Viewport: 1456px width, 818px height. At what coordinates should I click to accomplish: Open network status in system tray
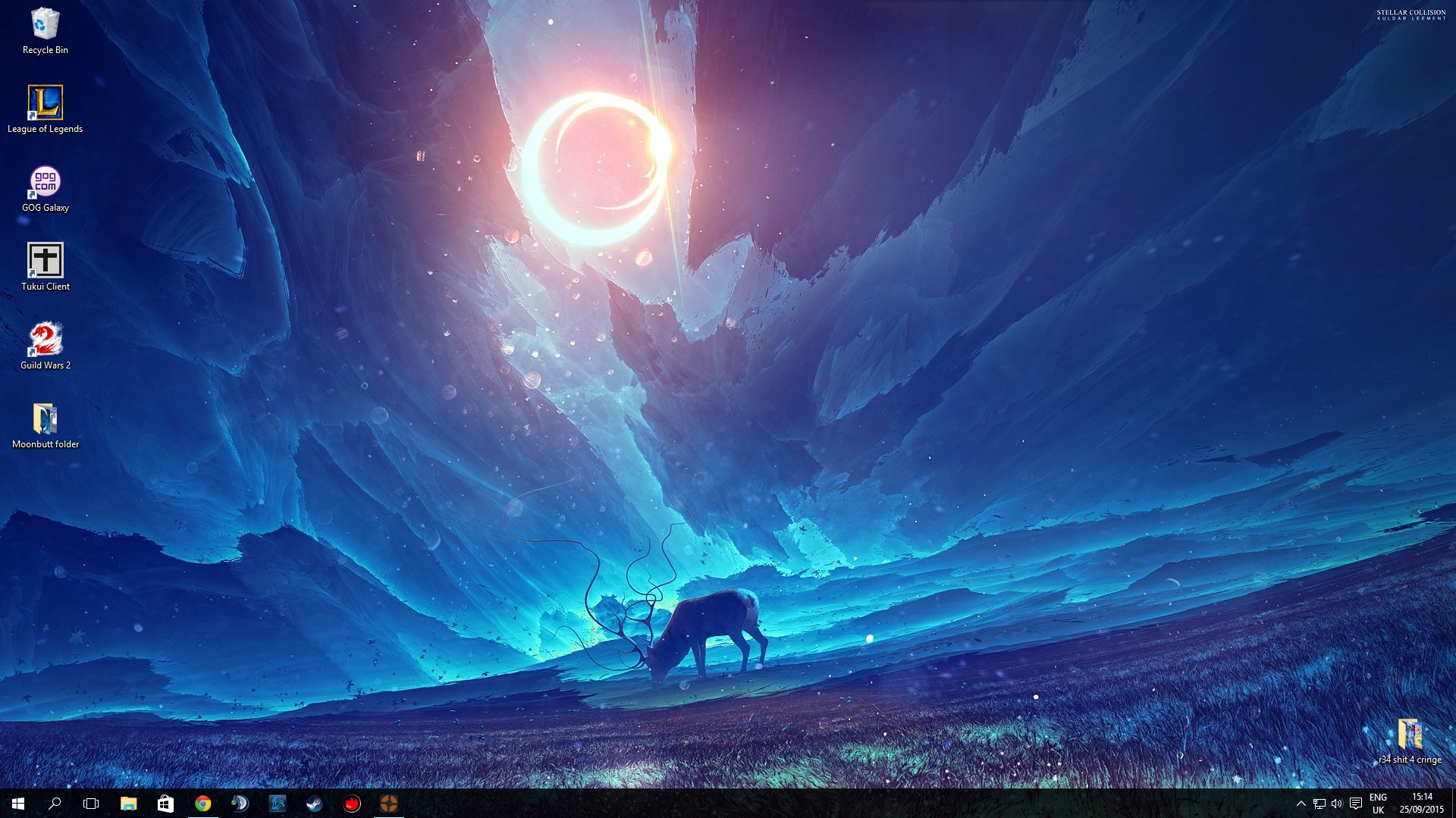point(1319,804)
